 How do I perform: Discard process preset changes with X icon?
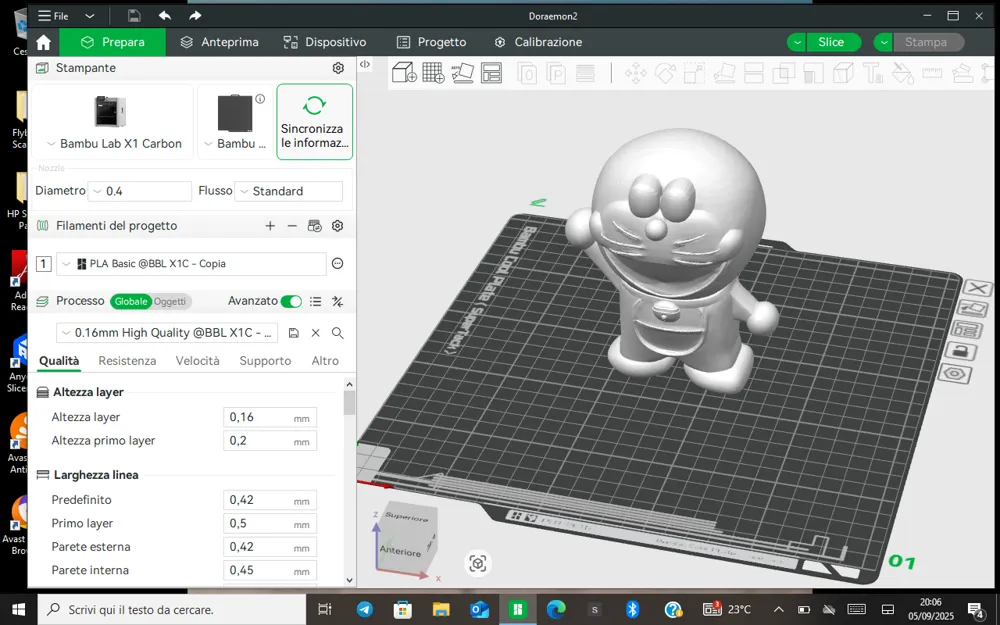[x=316, y=333]
